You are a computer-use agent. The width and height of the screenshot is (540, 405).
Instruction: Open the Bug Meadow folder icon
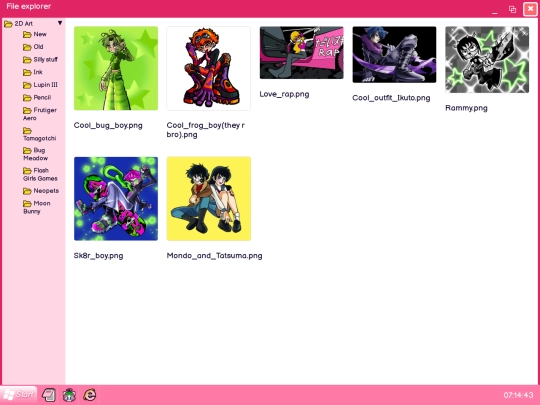27,150
